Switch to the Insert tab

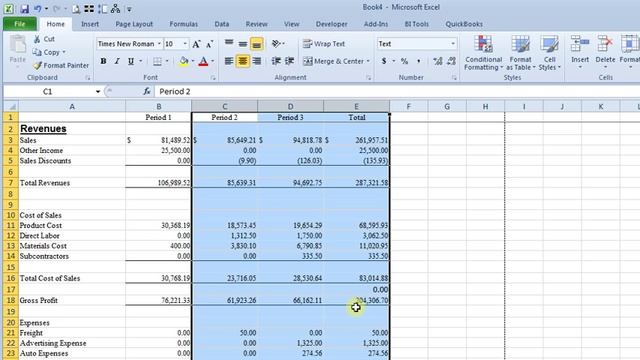(x=90, y=24)
